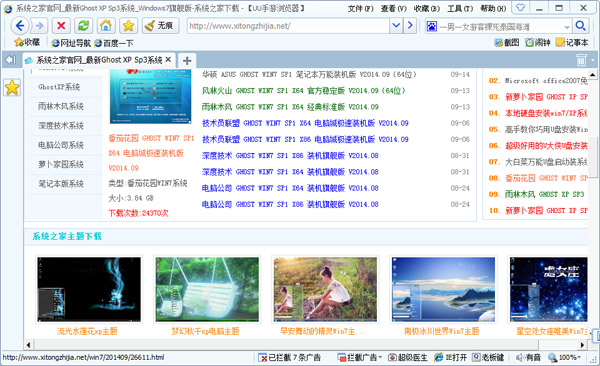
Task: Open 深度技术系统 category
Action: pyautogui.click(x=60, y=126)
